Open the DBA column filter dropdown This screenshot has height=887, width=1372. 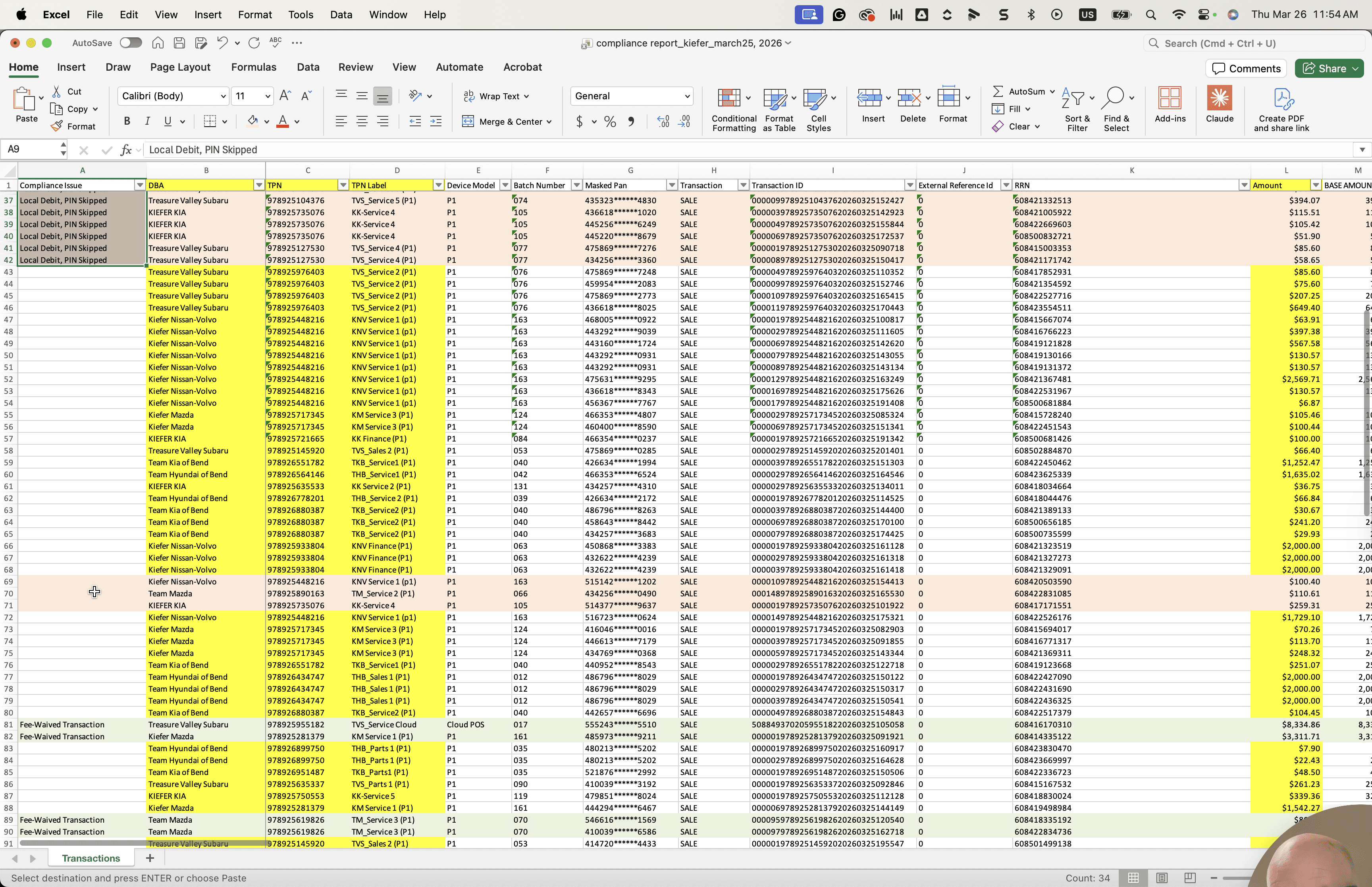[x=258, y=185]
